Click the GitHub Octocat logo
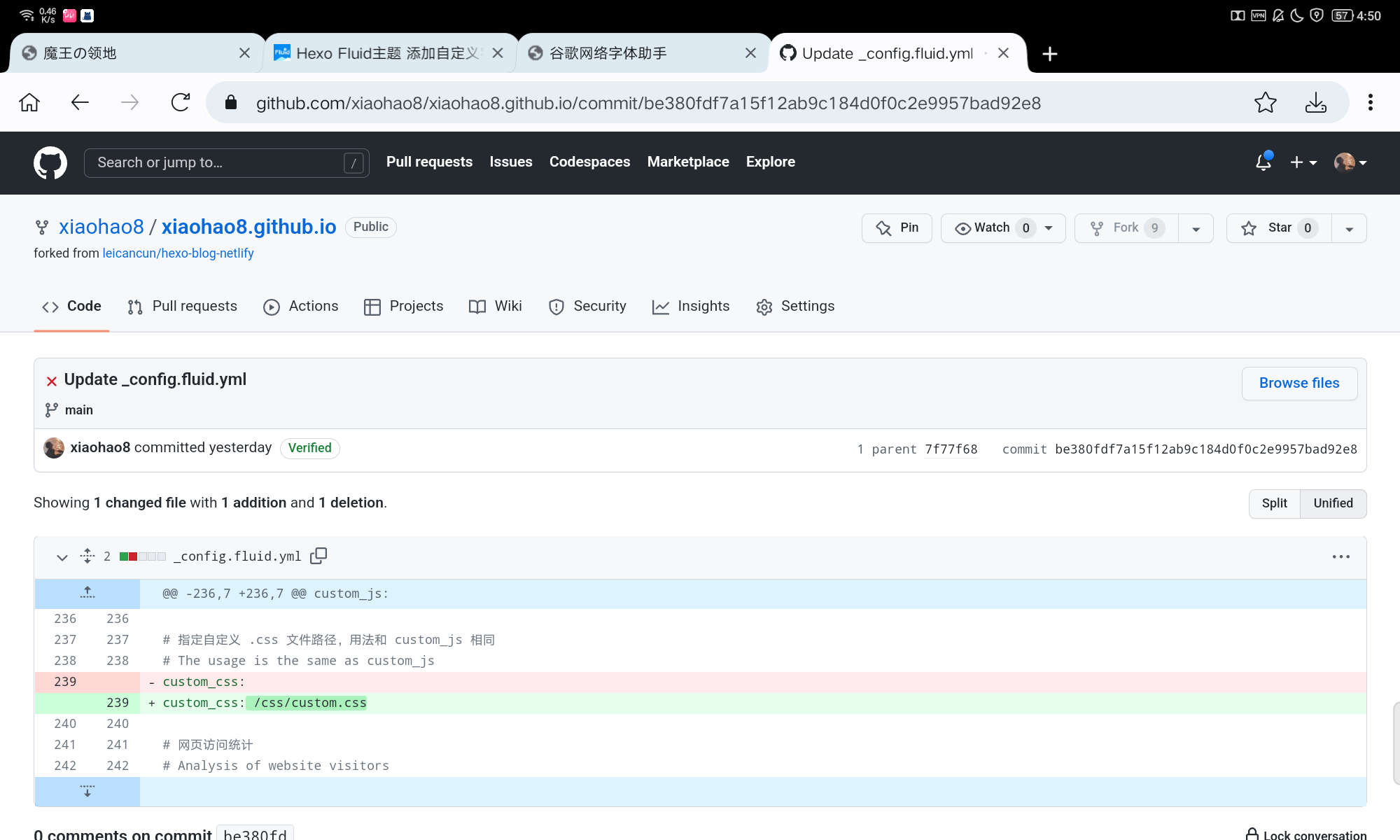1400x840 pixels. click(50, 162)
